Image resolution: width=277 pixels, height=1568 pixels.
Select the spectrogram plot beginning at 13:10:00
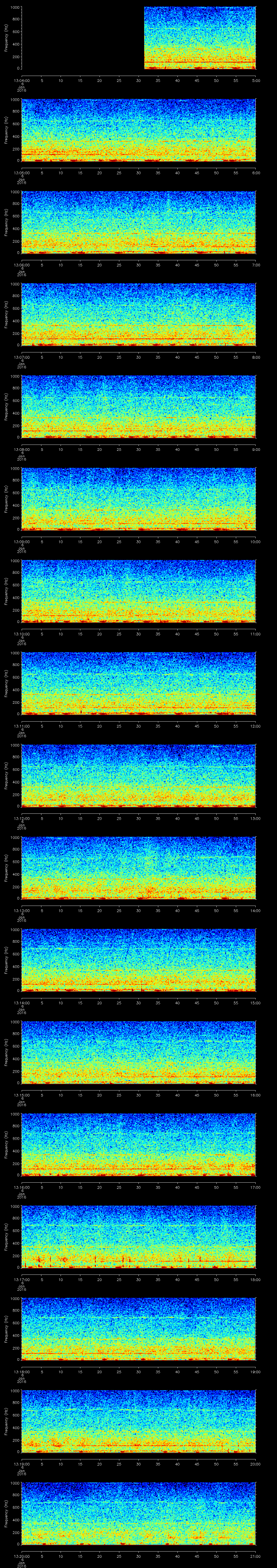139,591
